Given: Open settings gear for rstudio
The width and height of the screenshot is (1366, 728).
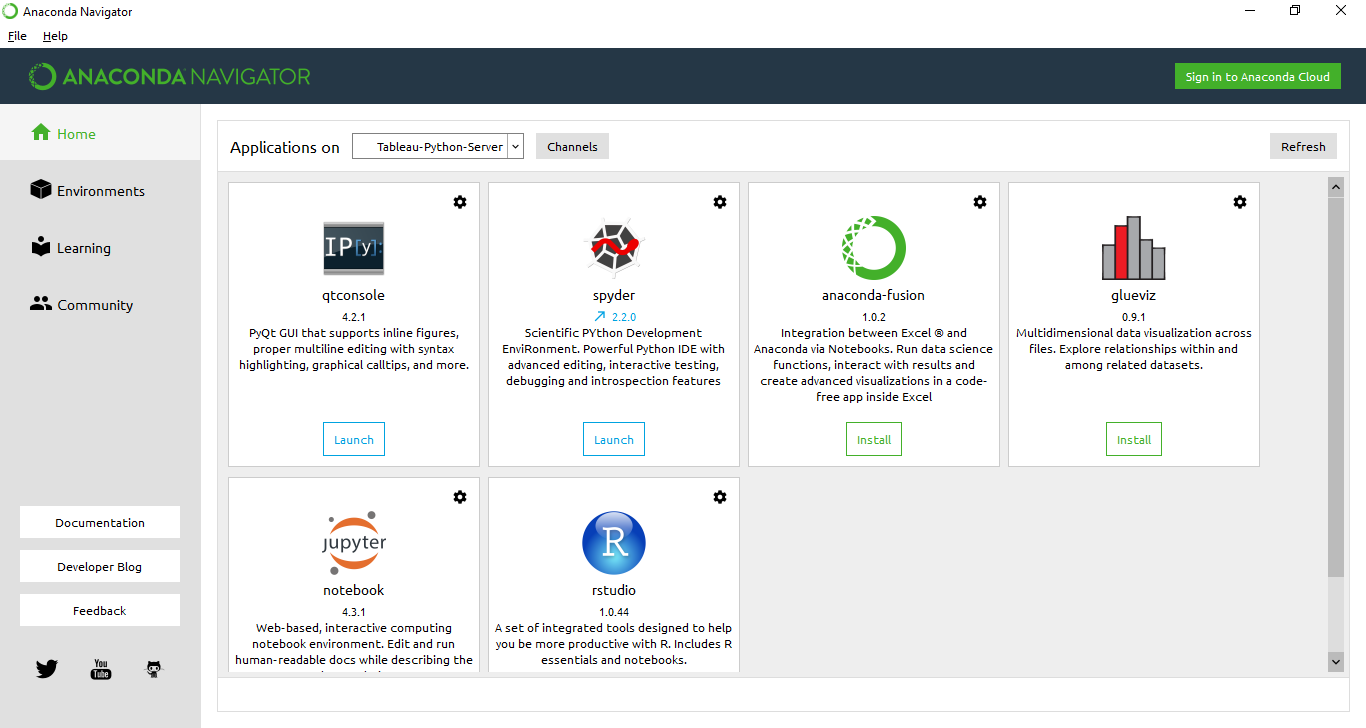Looking at the screenshot, I should click(x=720, y=497).
